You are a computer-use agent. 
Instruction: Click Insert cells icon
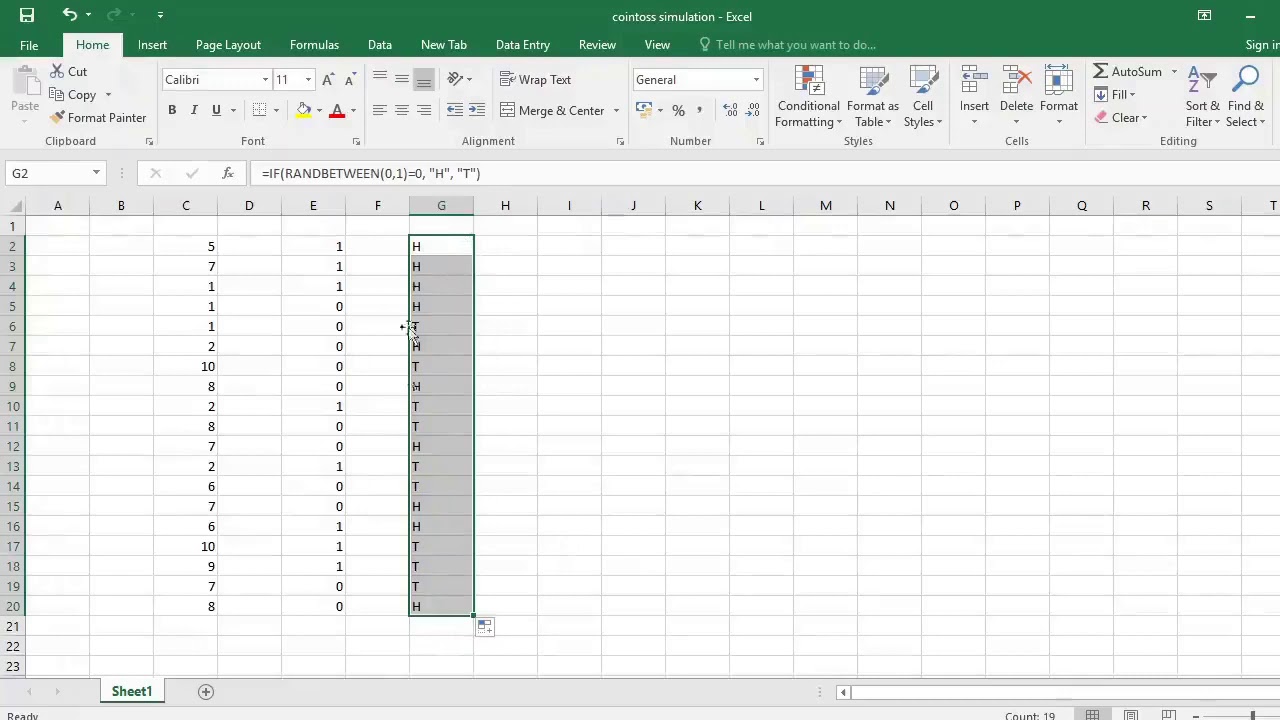click(x=974, y=81)
